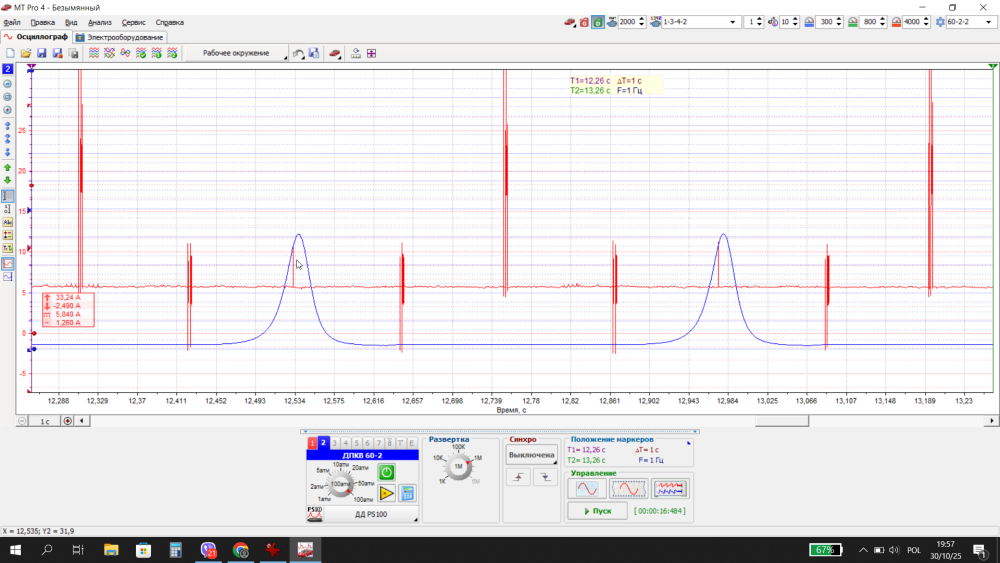1000x563 pixels.
Task: Select falling edge sync trigger
Action: 545,479
